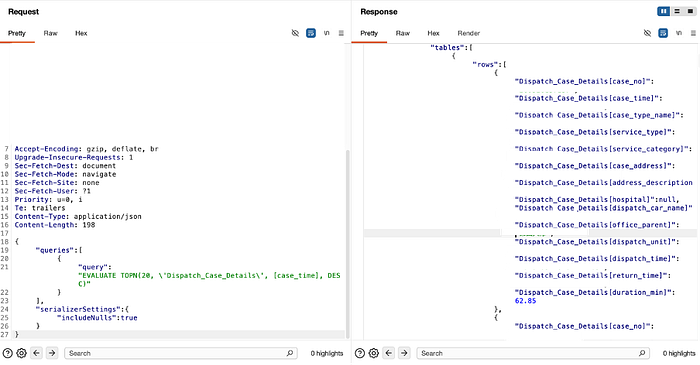Viewport: 700px width, 365px height.
Task: Click the "Upgrade-Insecure-Requests" header
Action: 74,158
